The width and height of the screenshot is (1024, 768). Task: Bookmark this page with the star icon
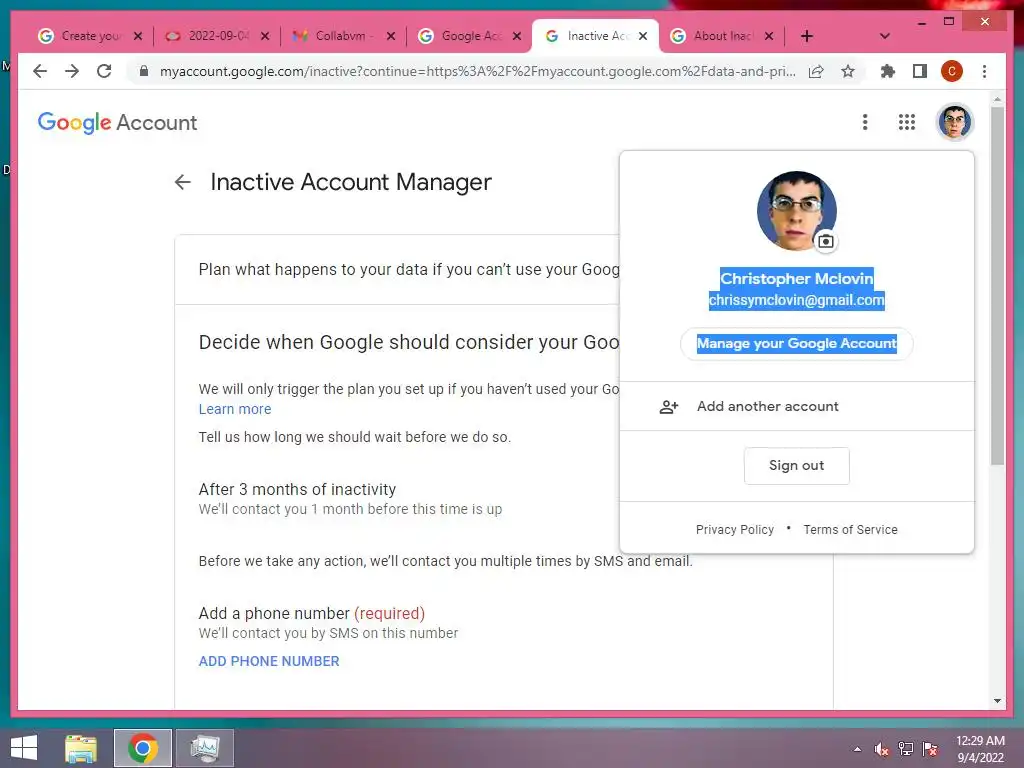(x=848, y=71)
